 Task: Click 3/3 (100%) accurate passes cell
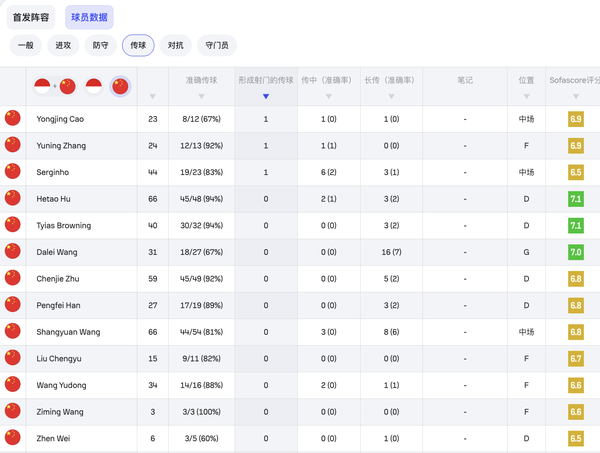(x=202, y=412)
